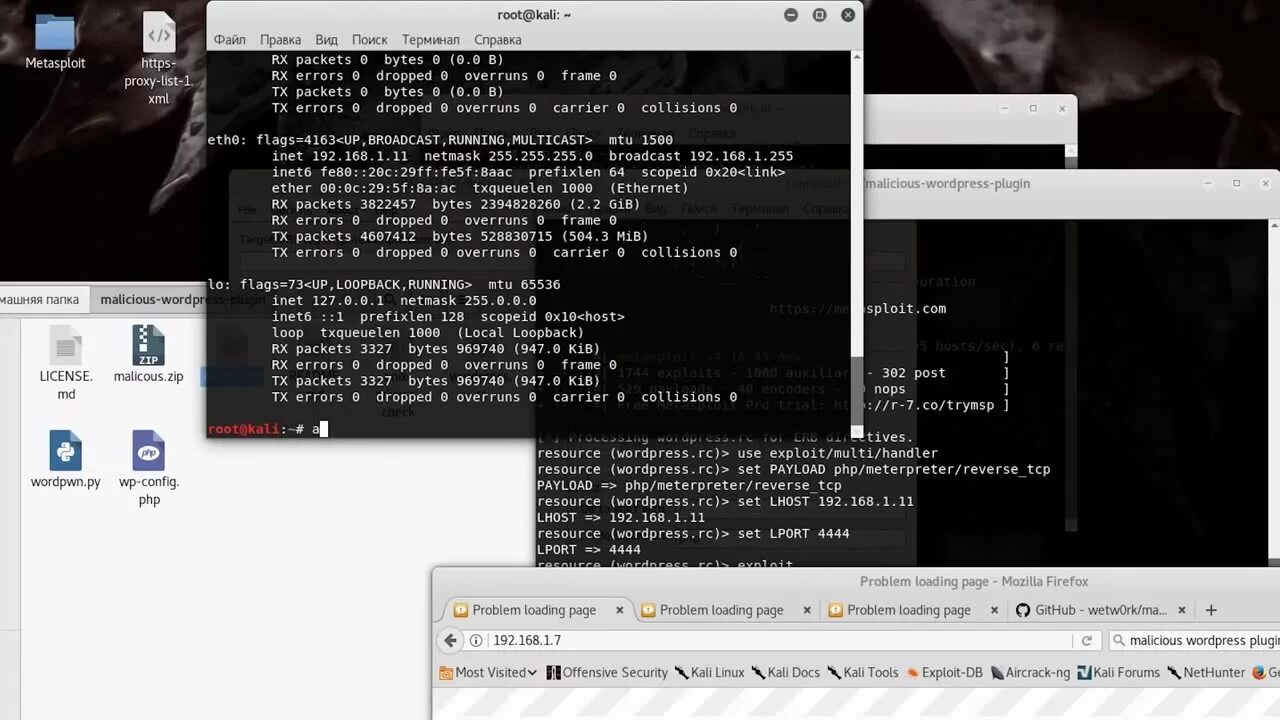Open Exploit-DB bookmark

click(x=945, y=672)
